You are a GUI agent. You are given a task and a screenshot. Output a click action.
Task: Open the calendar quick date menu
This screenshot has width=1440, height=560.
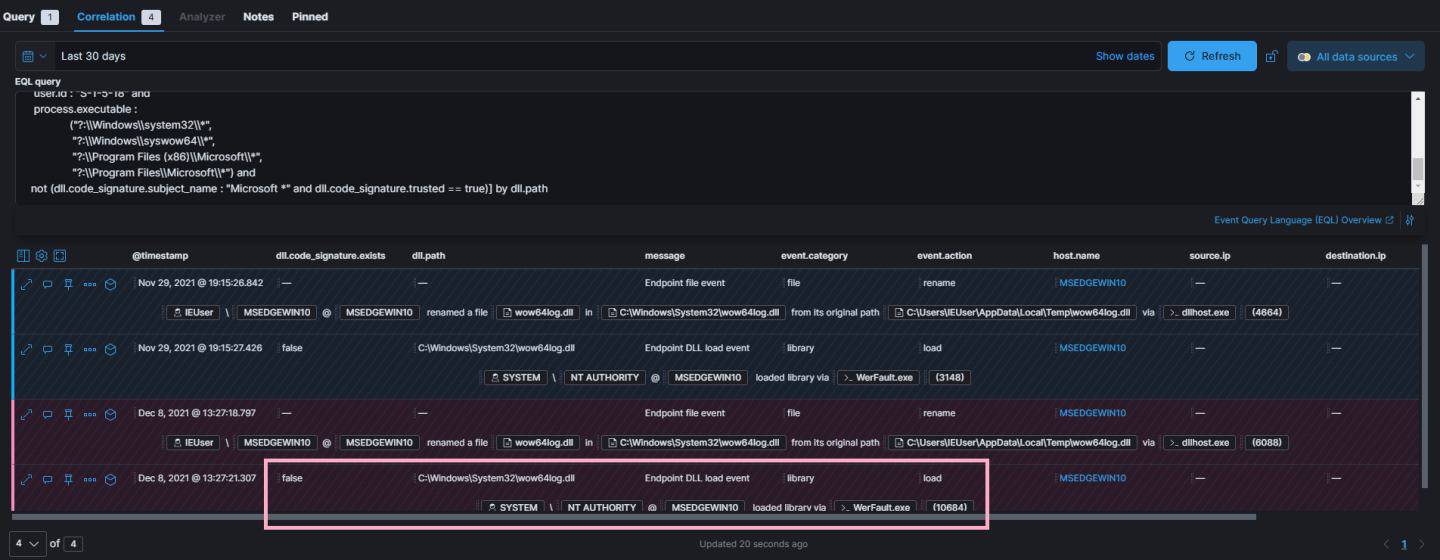[x=34, y=56]
